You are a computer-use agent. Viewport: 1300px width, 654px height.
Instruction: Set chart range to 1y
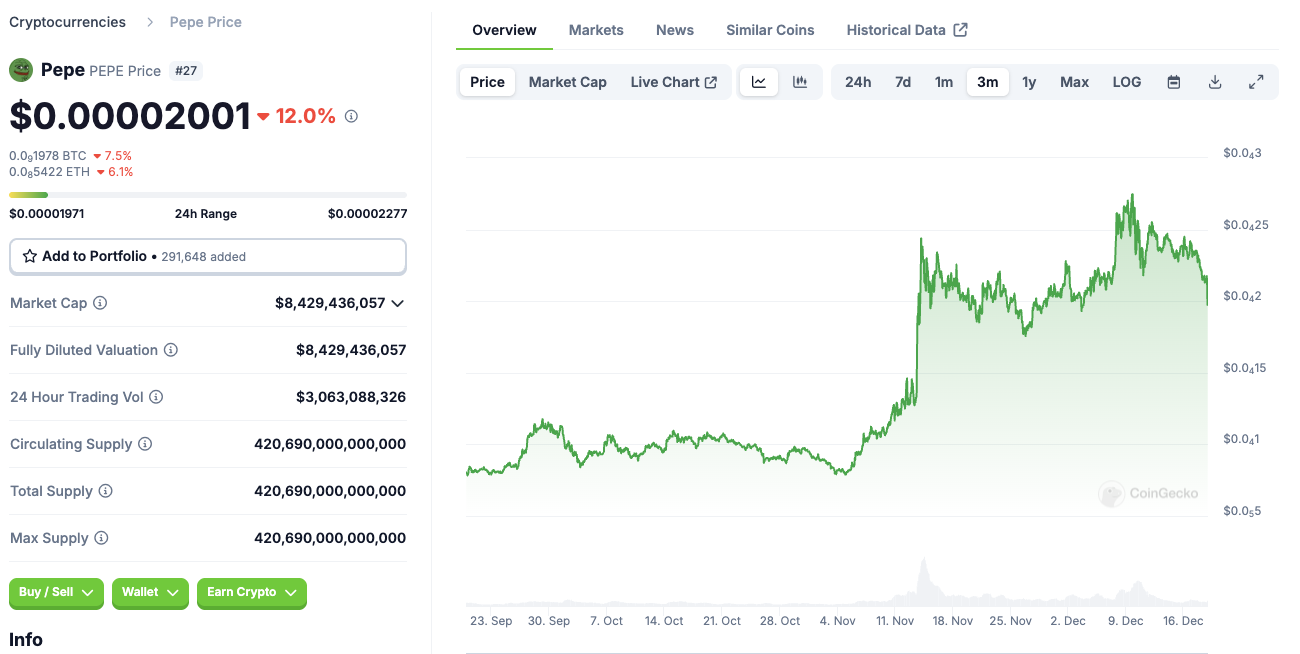1029,82
